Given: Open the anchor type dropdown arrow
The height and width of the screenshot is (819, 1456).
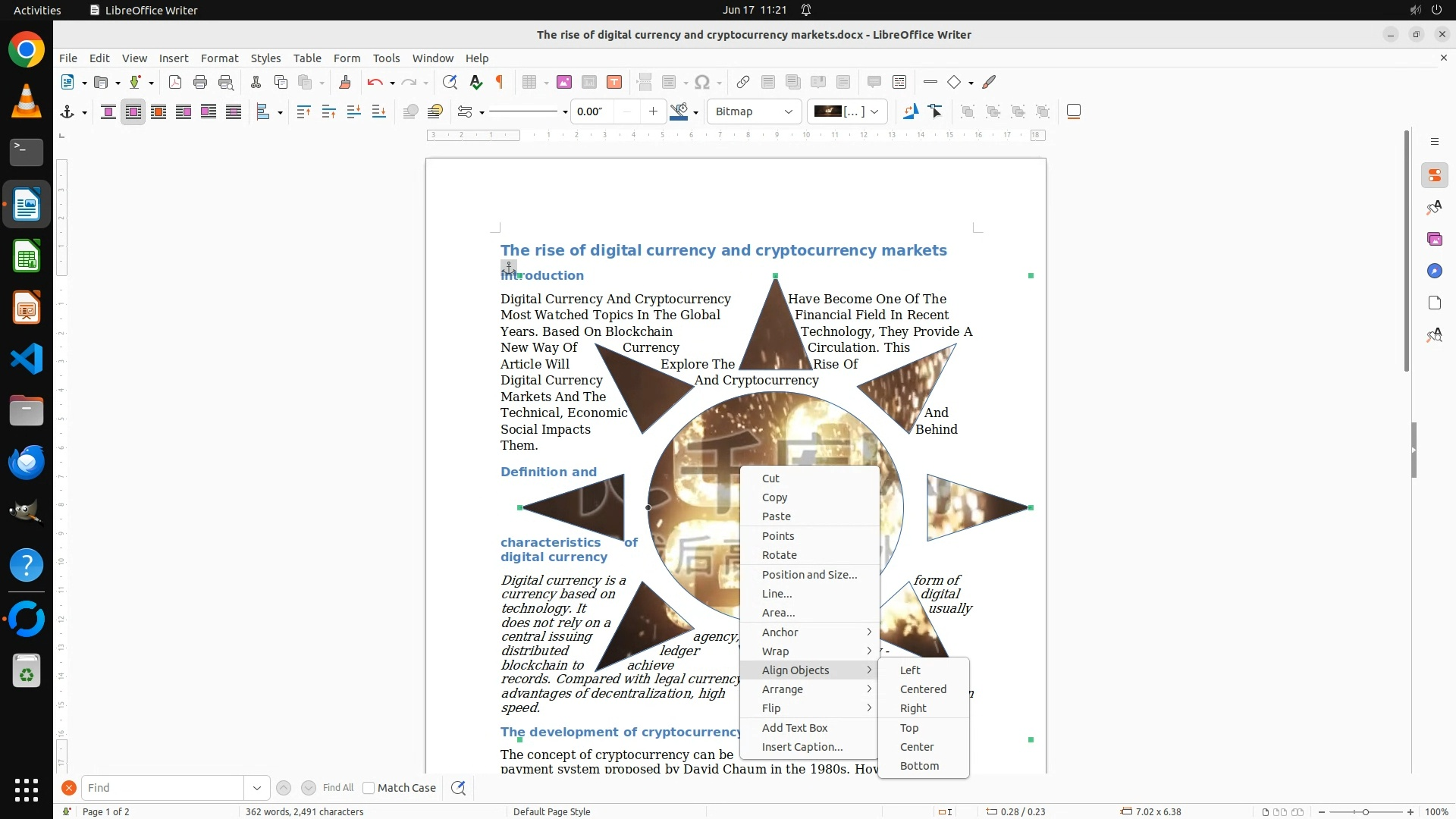Looking at the screenshot, I should [84, 112].
